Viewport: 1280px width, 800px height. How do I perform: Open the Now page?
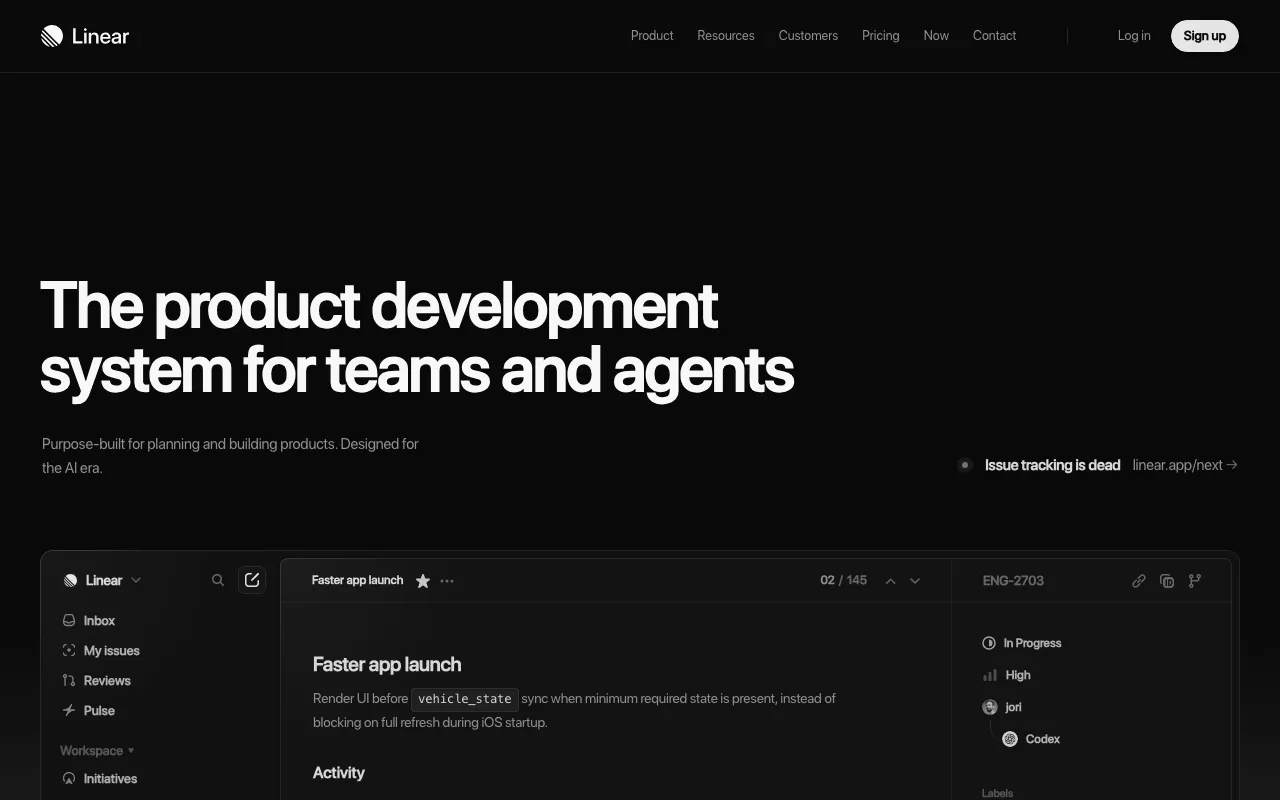tap(936, 36)
